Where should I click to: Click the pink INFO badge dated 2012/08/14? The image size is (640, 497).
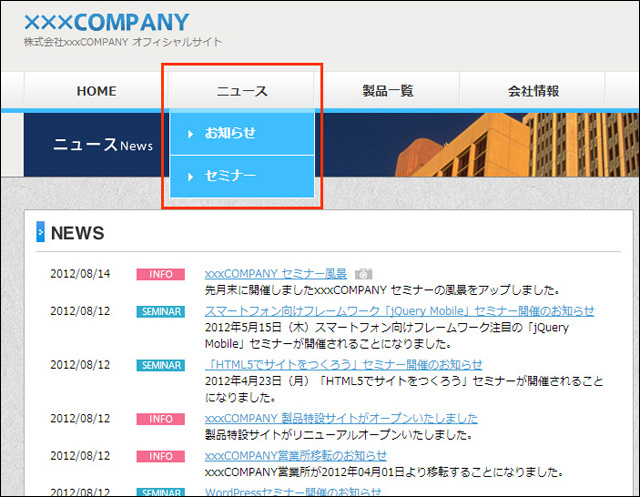(160, 274)
